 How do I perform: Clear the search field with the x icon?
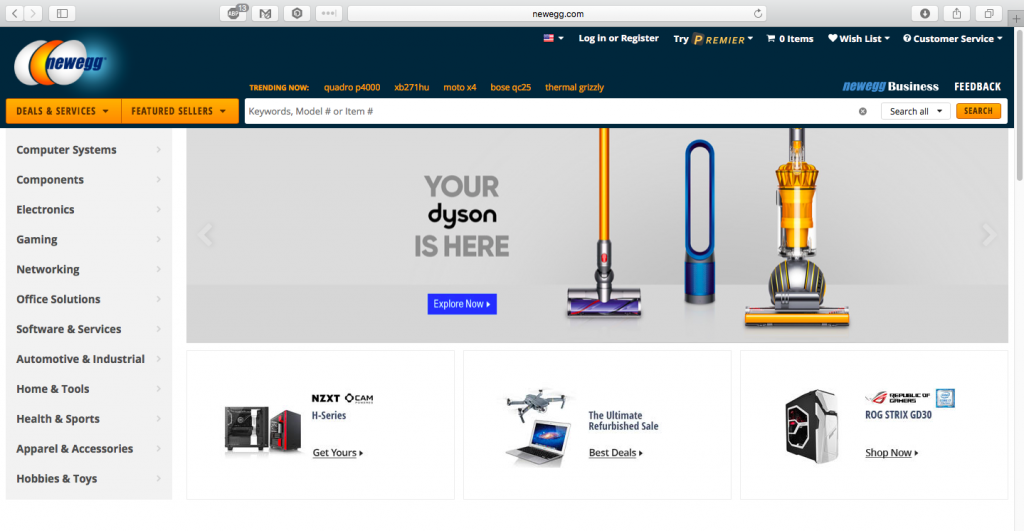pyautogui.click(x=863, y=112)
